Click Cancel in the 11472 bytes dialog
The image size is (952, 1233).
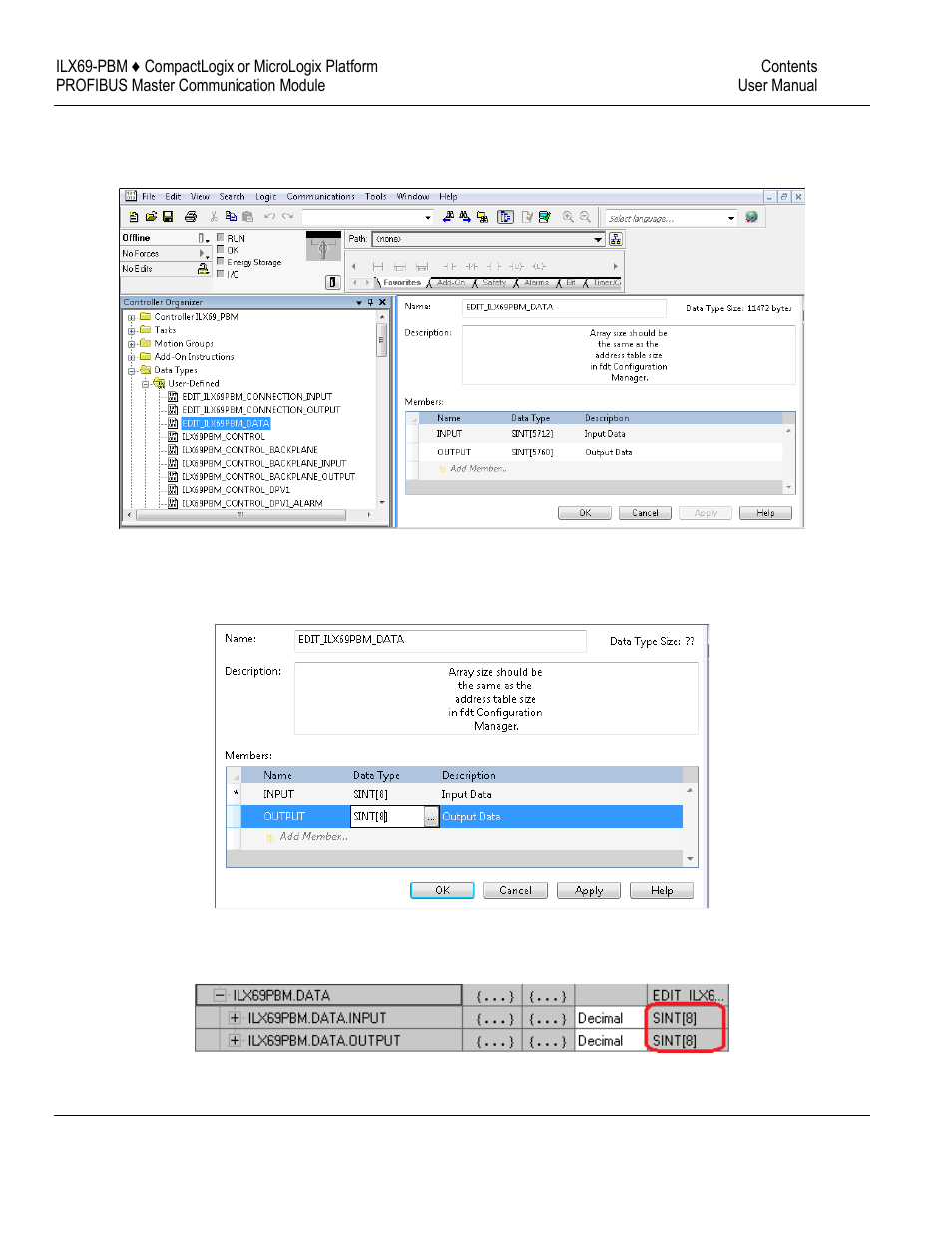pos(645,513)
